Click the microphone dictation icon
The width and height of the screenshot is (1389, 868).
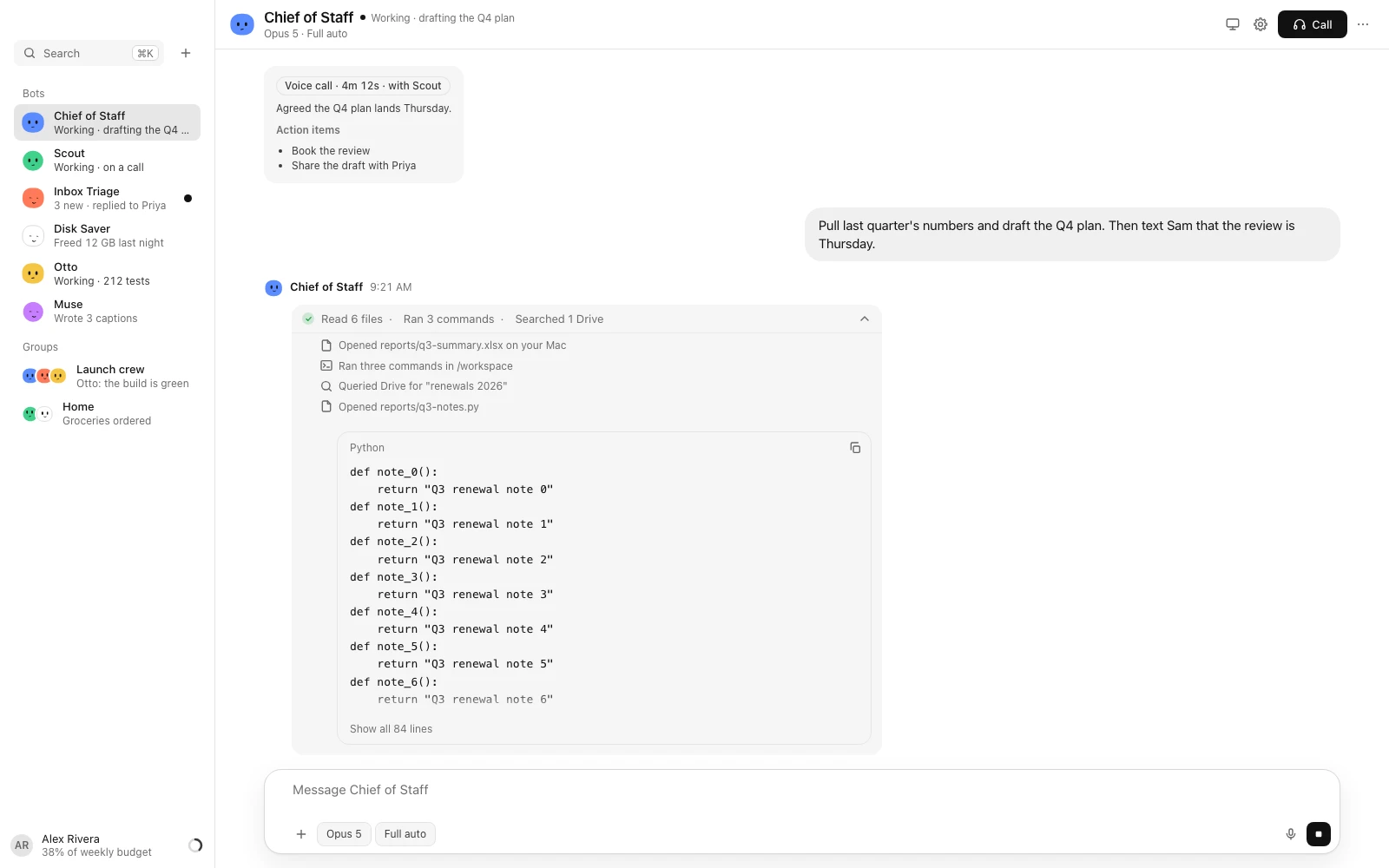click(x=1291, y=834)
